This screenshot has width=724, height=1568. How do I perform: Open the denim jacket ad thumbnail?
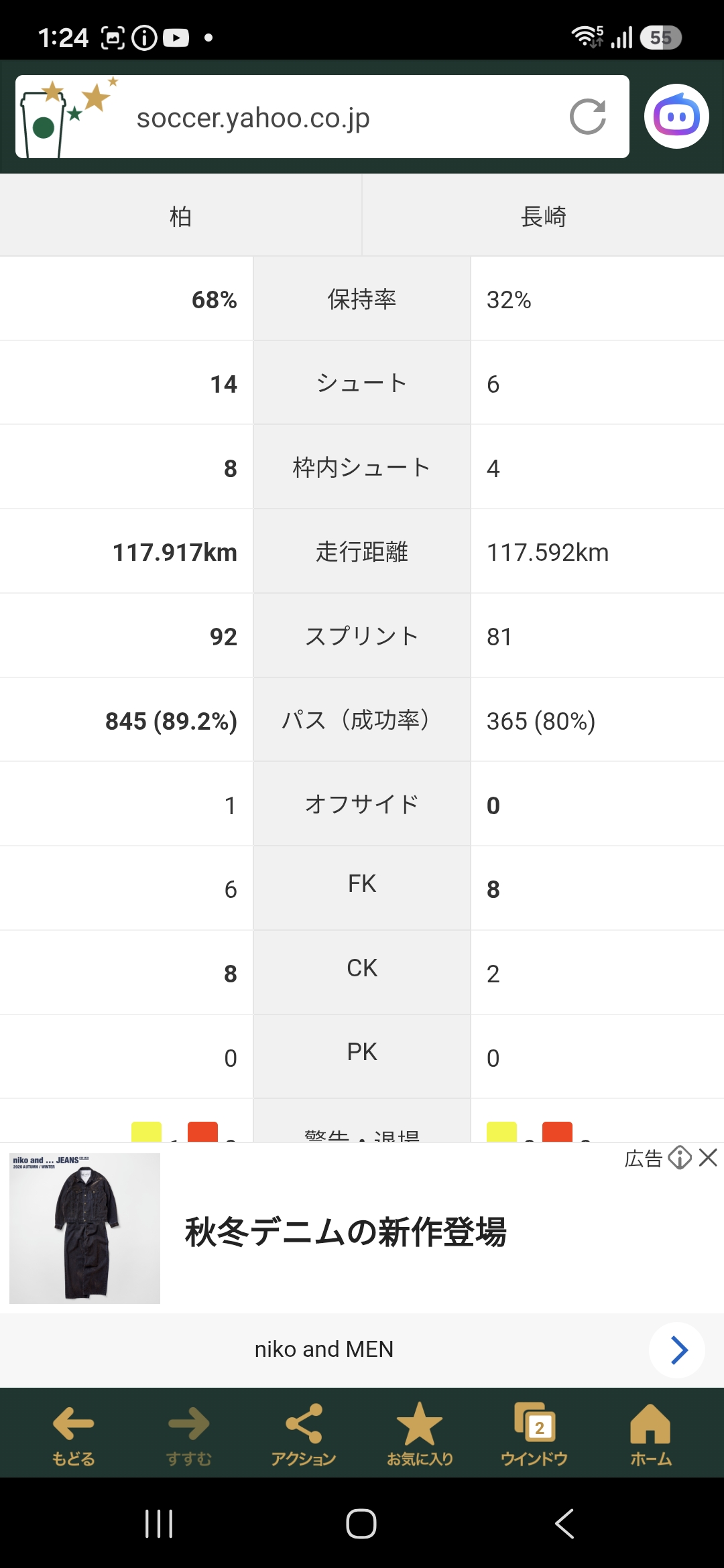(x=84, y=1228)
